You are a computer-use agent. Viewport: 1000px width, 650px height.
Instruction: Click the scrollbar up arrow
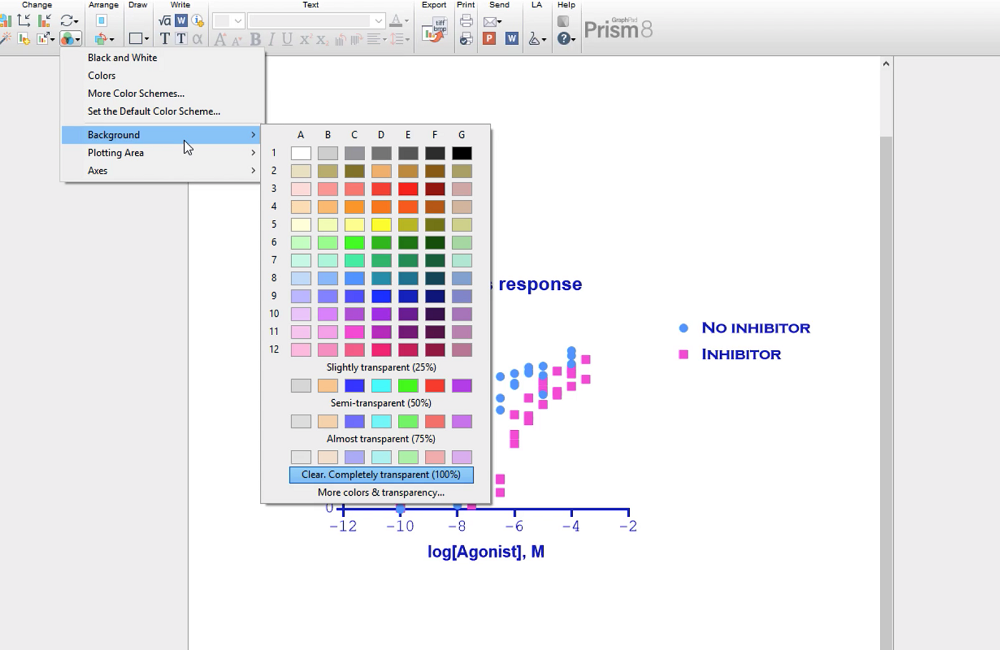click(x=886, y=64)
